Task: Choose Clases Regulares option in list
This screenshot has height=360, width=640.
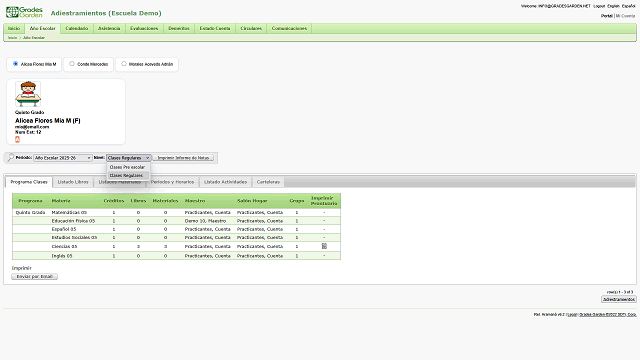Action: click(128, 175)
